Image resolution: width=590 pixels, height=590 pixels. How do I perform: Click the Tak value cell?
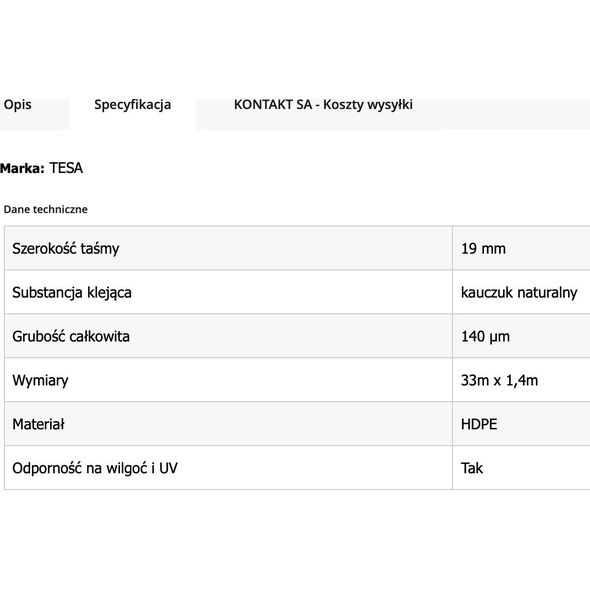[521, 468]
